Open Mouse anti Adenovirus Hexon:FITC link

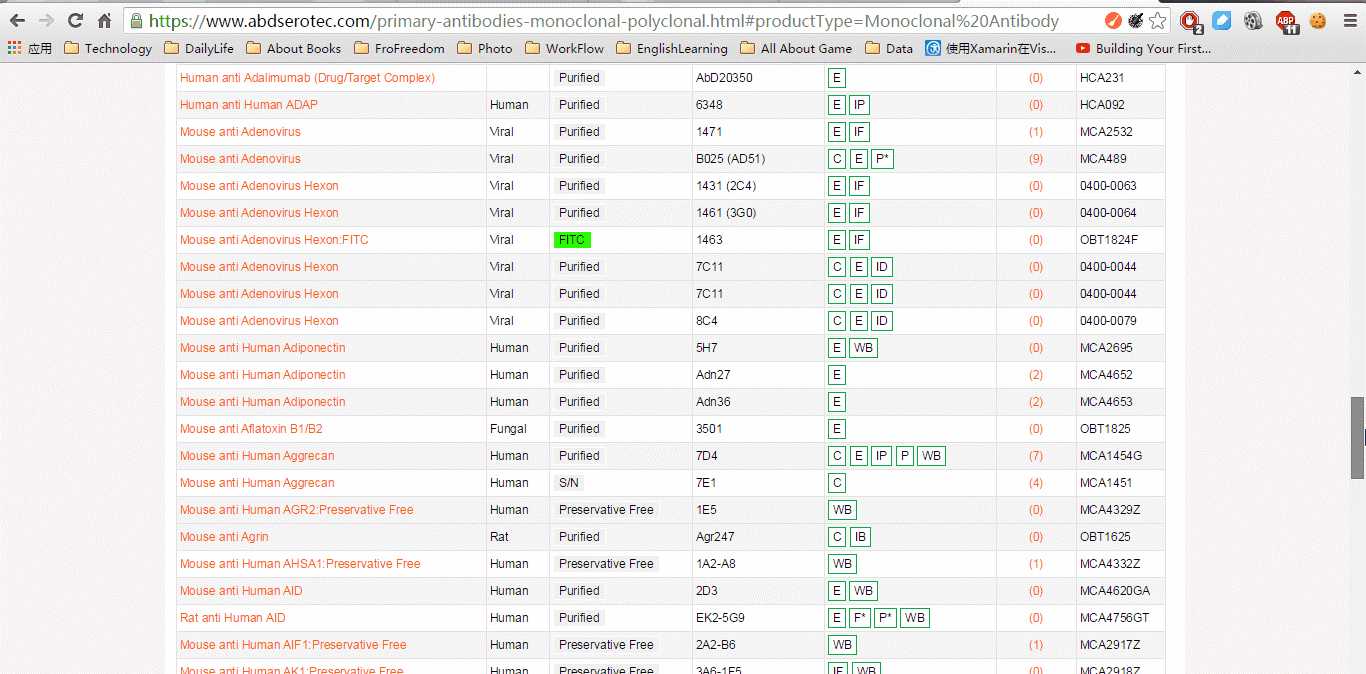pyautogui.click(x=274, y=240)
